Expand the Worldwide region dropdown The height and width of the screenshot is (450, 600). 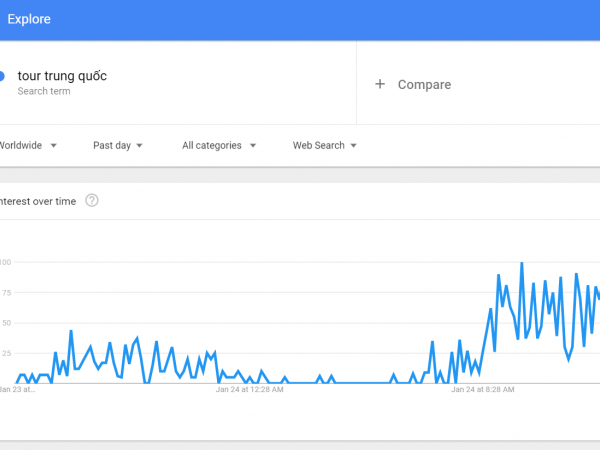pos(28,145)
